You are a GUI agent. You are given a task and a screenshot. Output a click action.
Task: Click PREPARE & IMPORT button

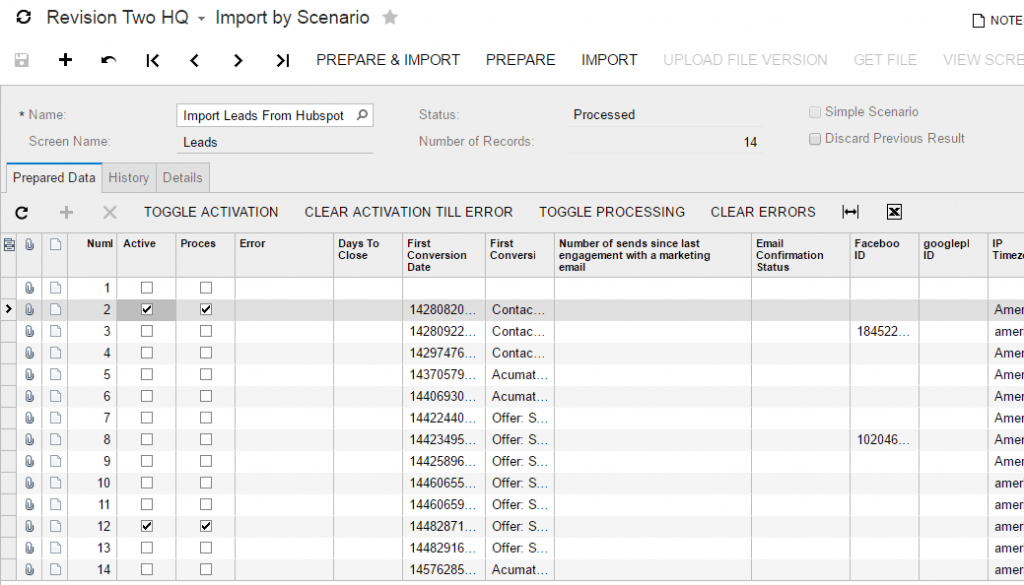388,60
